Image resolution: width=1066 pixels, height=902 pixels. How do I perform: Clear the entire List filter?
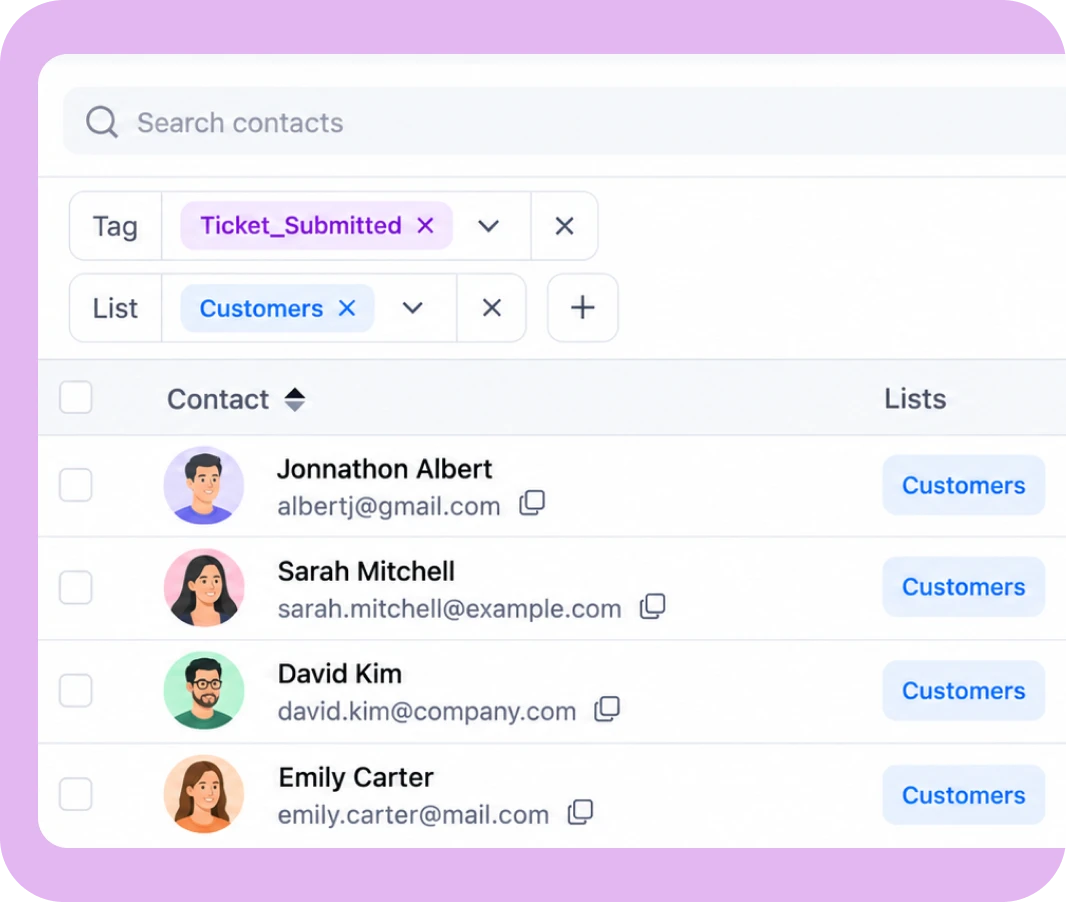[x=492, y=308]
